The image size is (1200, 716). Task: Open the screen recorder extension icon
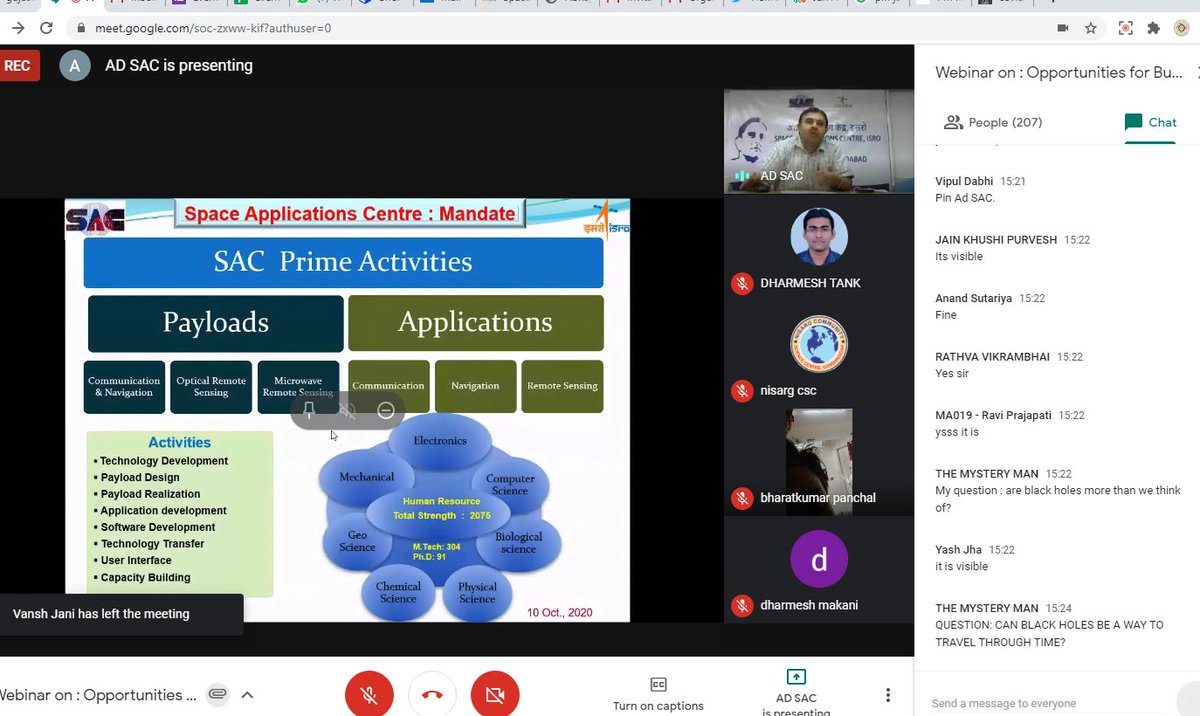coord(1125,28)
